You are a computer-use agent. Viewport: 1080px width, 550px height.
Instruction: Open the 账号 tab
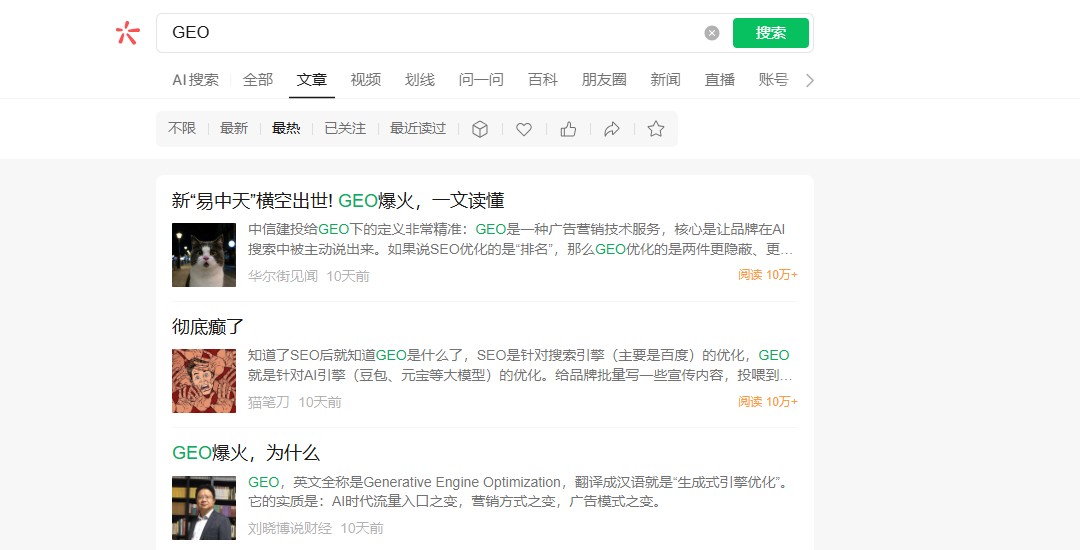click(773, 80)
